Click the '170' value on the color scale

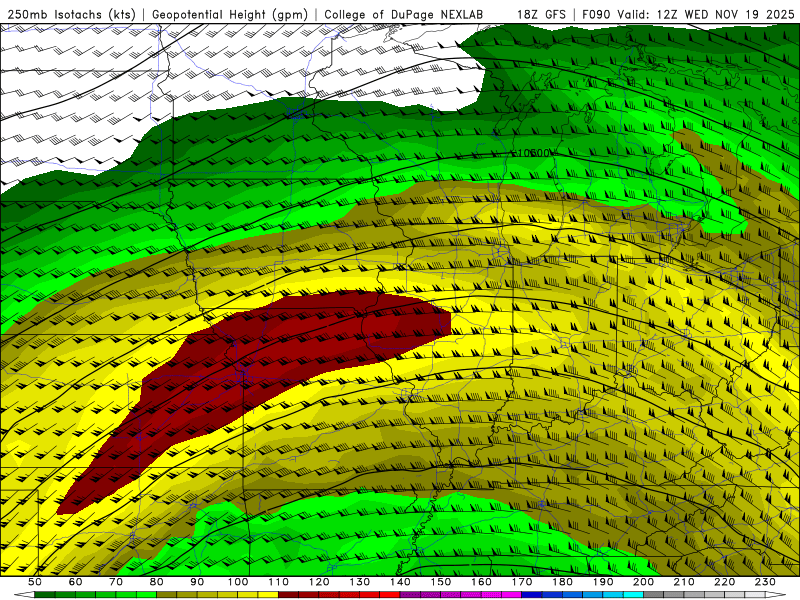522,582
